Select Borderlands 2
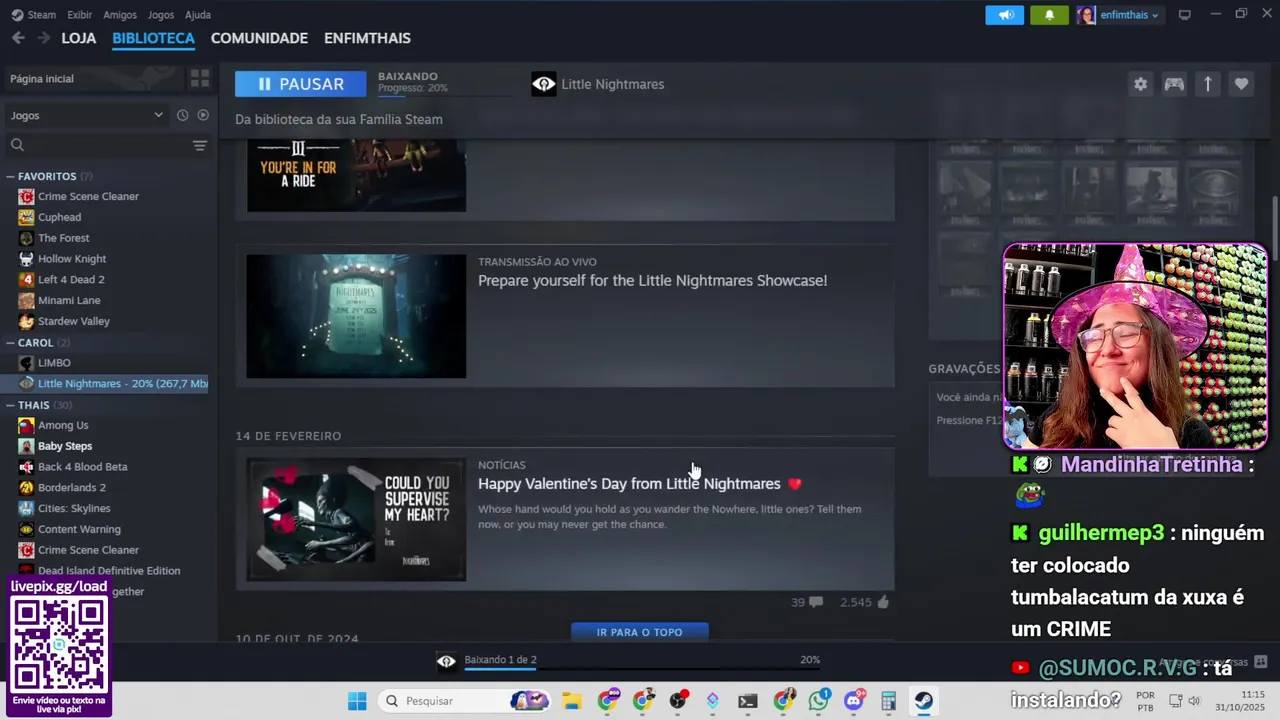 [72, 488]
